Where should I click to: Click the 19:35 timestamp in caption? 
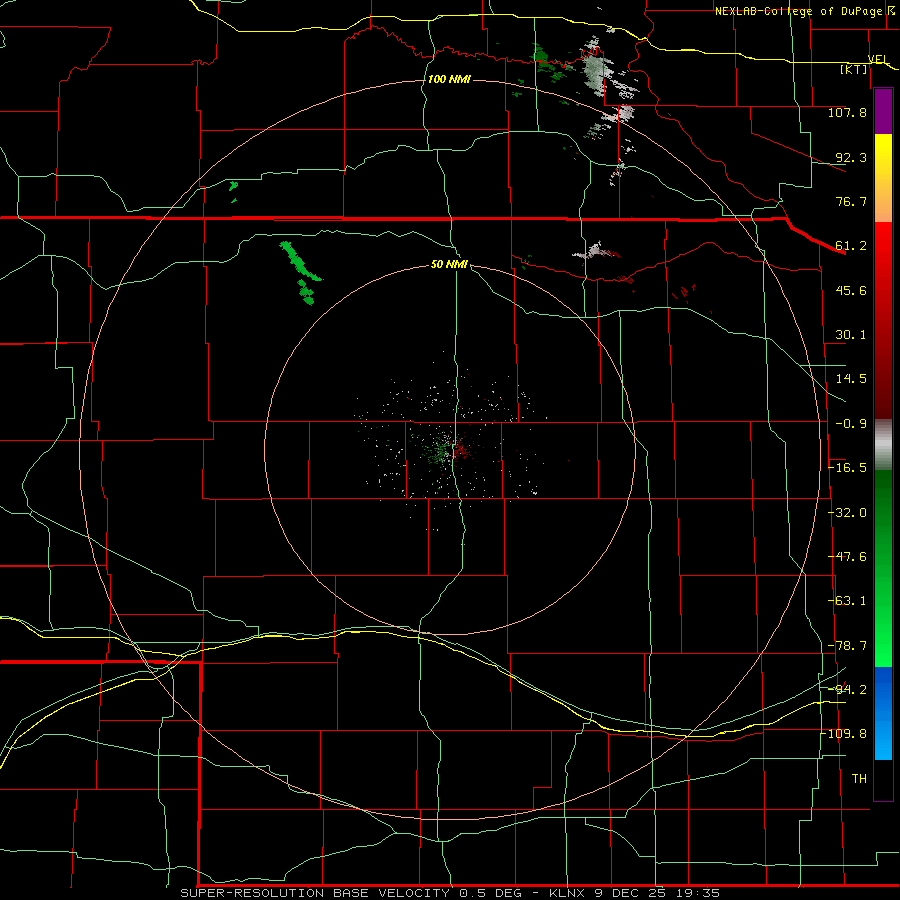pos(698,893)
